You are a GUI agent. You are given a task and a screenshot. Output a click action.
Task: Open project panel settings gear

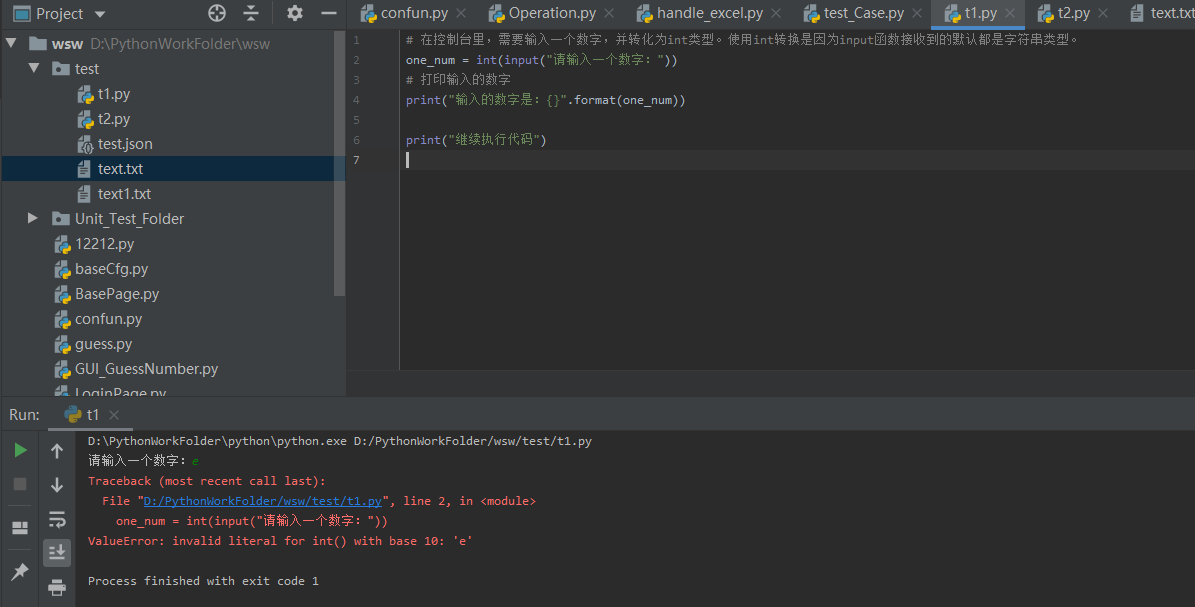pos(295,13)
